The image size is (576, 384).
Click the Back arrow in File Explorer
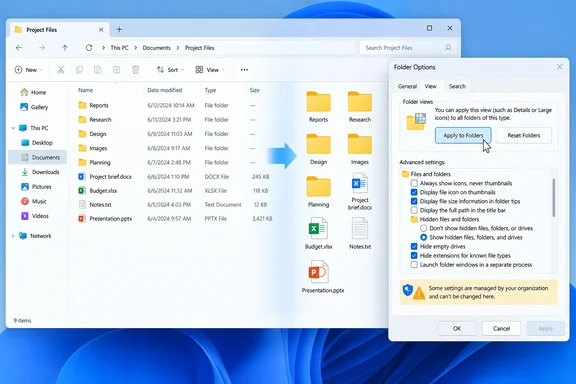(x=19, y=48)
